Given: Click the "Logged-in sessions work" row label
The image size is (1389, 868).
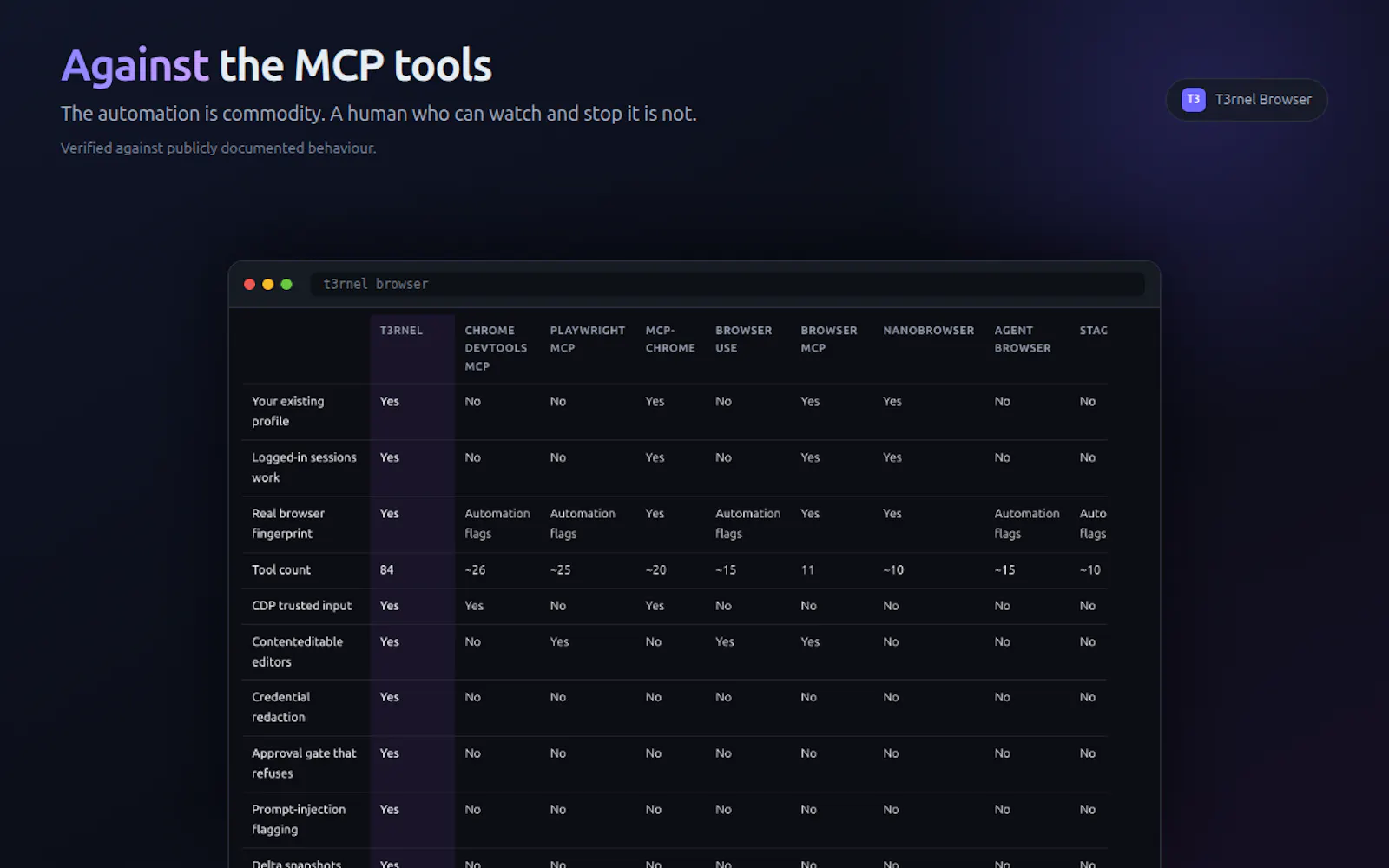Looking at the screenshot, I should pyautogui.click(x=304, y=468).
